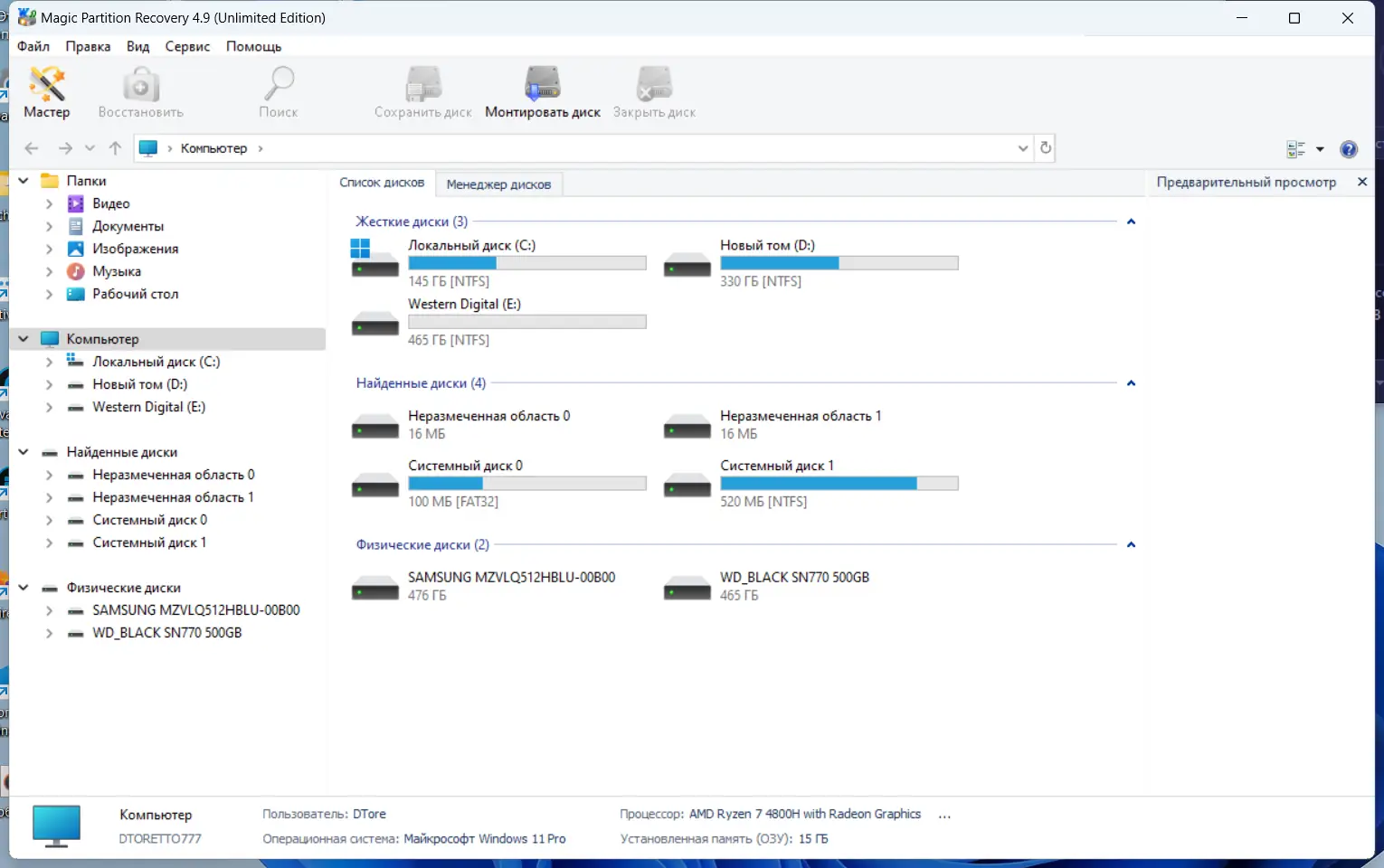Click the refresh icon beside the address bar
This screenshot has width=1384, height=868.
(1045, 147)
